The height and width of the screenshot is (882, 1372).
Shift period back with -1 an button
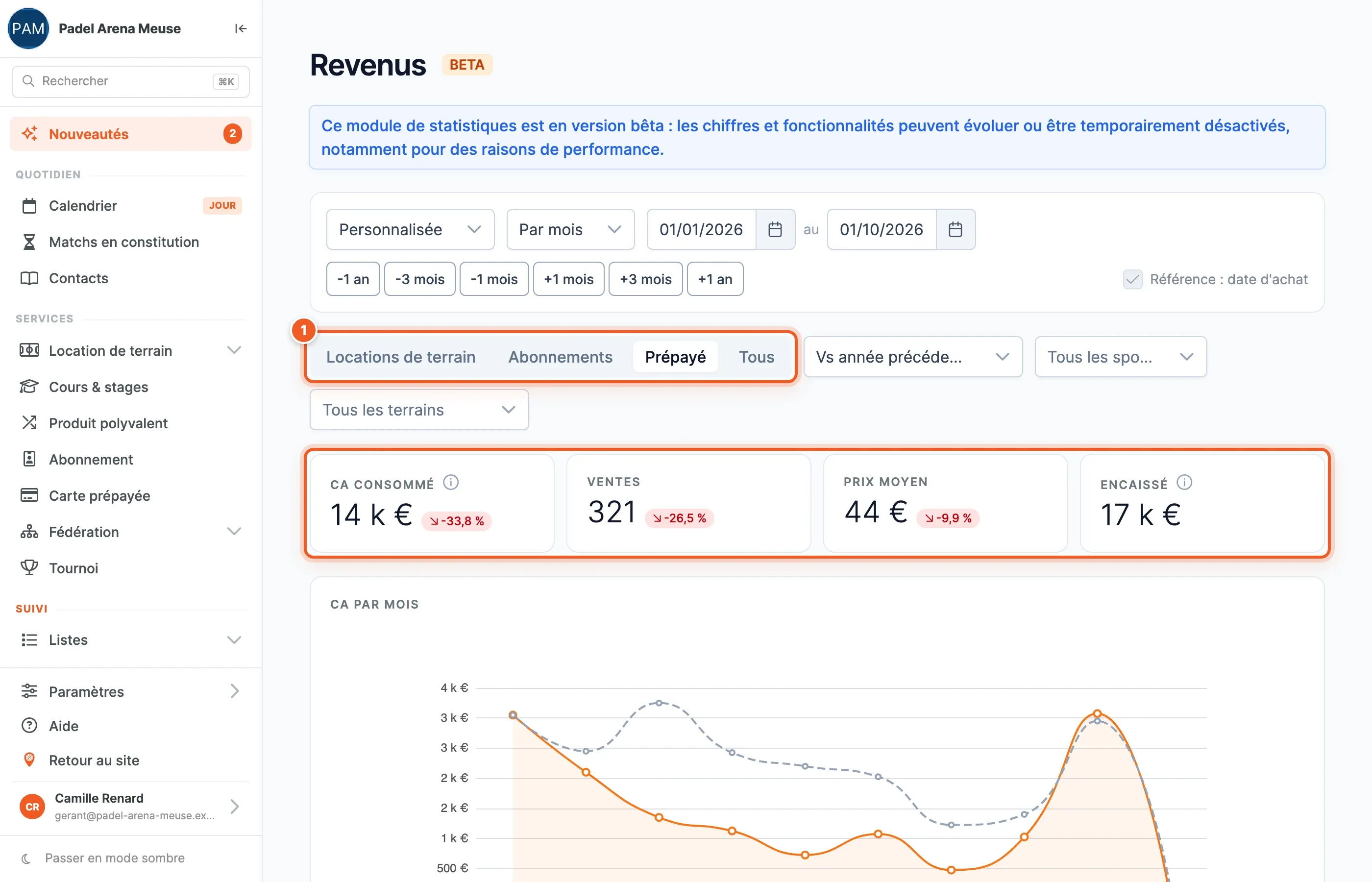[353, 279]
